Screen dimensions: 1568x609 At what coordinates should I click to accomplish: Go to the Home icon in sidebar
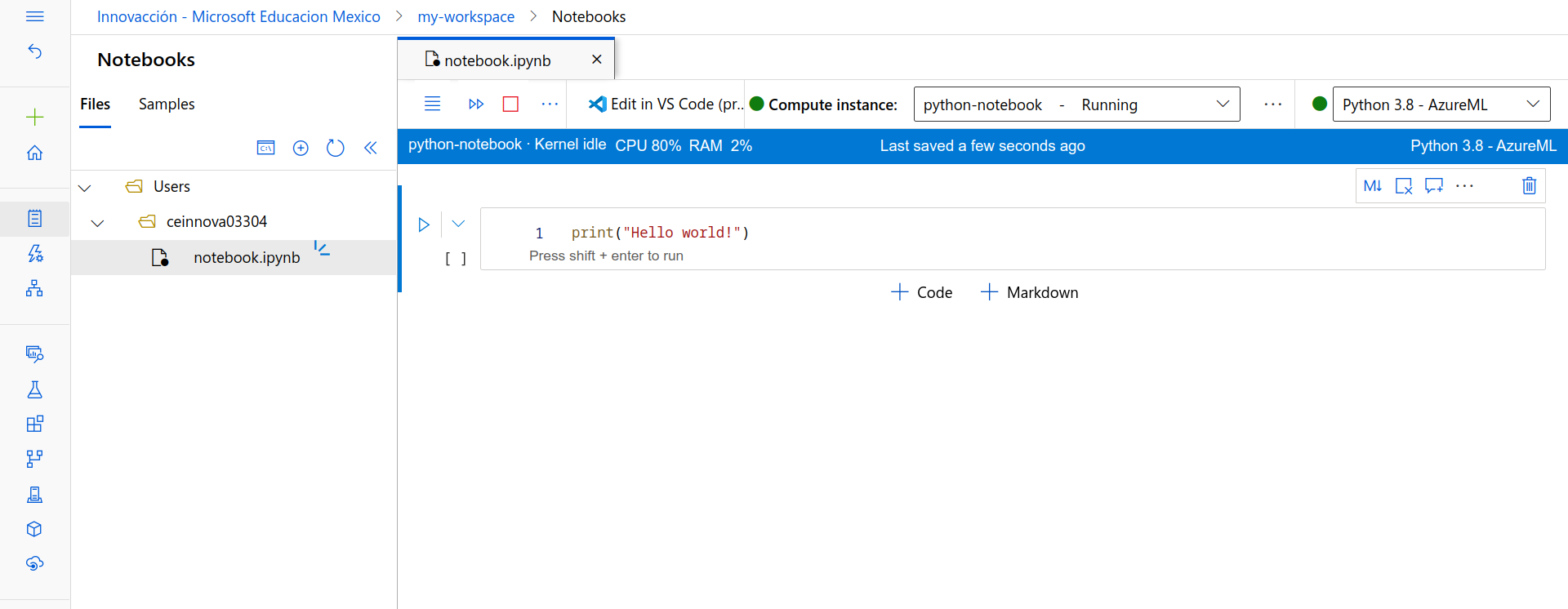[35, 153]
